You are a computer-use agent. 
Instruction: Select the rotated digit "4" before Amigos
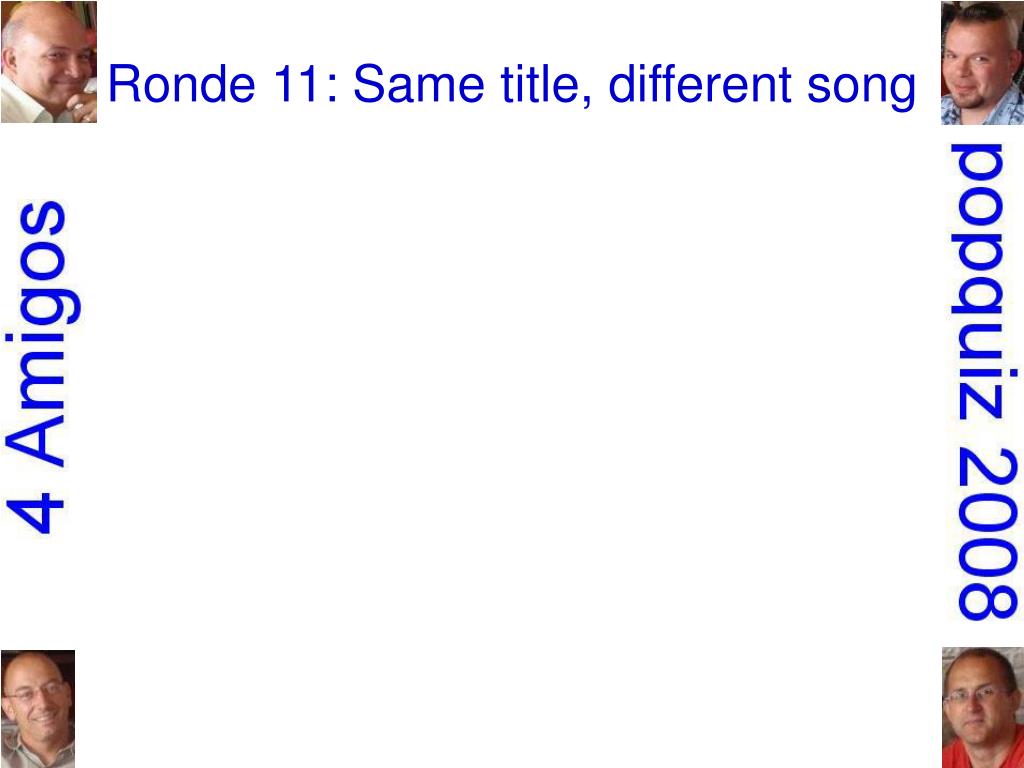click(35, 513)
